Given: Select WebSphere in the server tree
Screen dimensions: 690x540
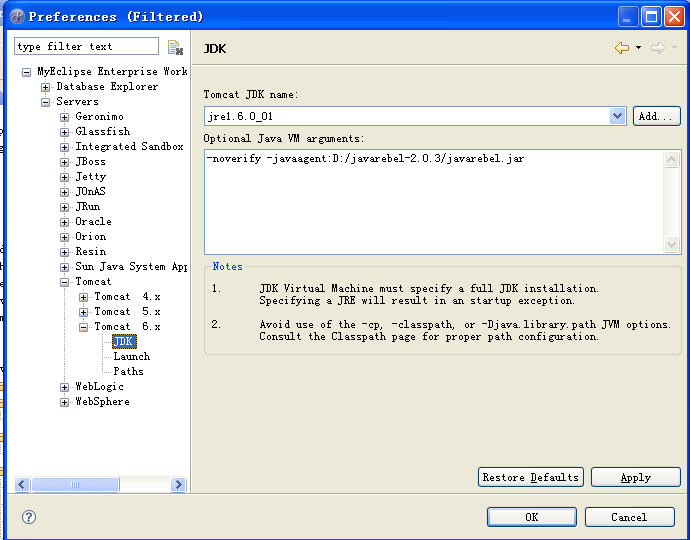Looking at the screenshot, I should coord(102,401).
